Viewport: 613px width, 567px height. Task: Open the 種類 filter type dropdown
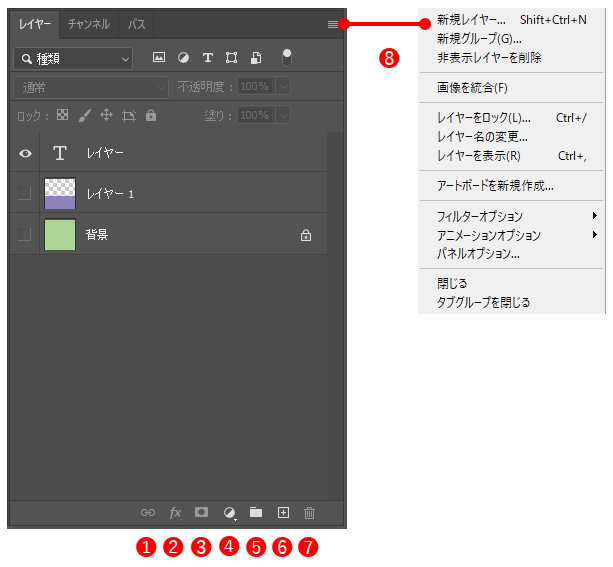click(x=73, y=59)
